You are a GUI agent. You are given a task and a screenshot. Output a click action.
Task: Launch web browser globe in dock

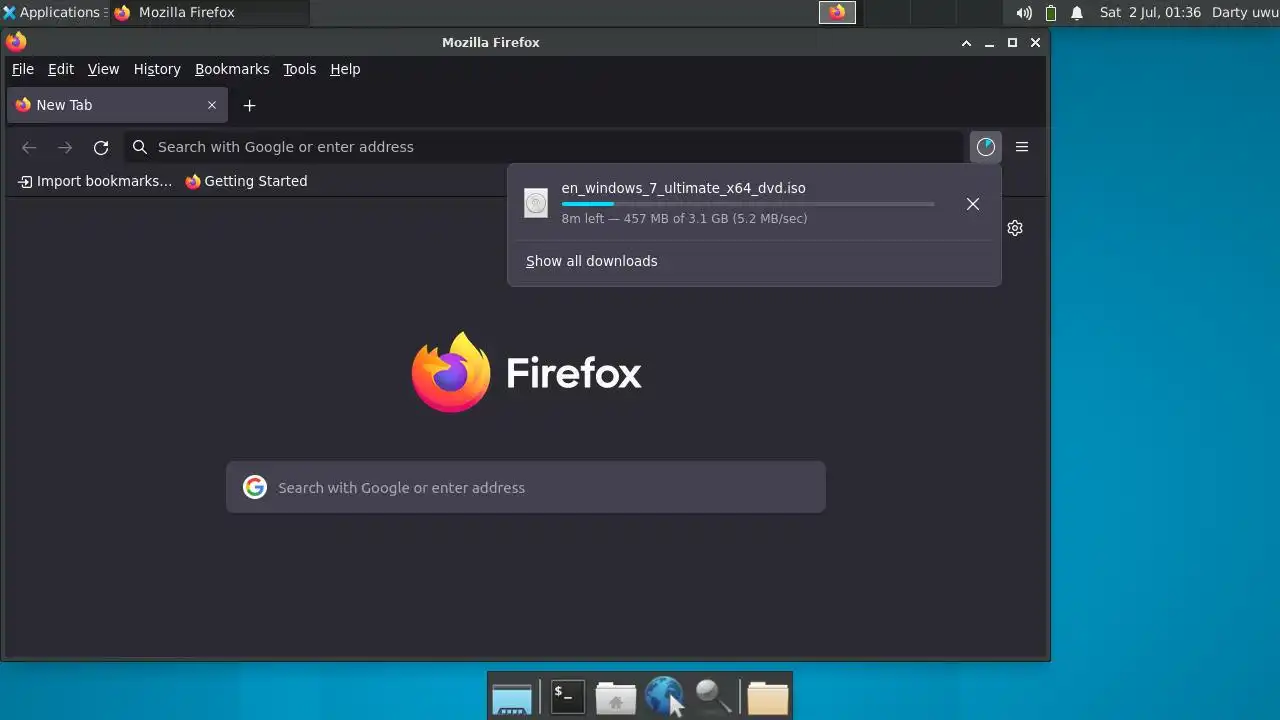(x=664, y=696)
